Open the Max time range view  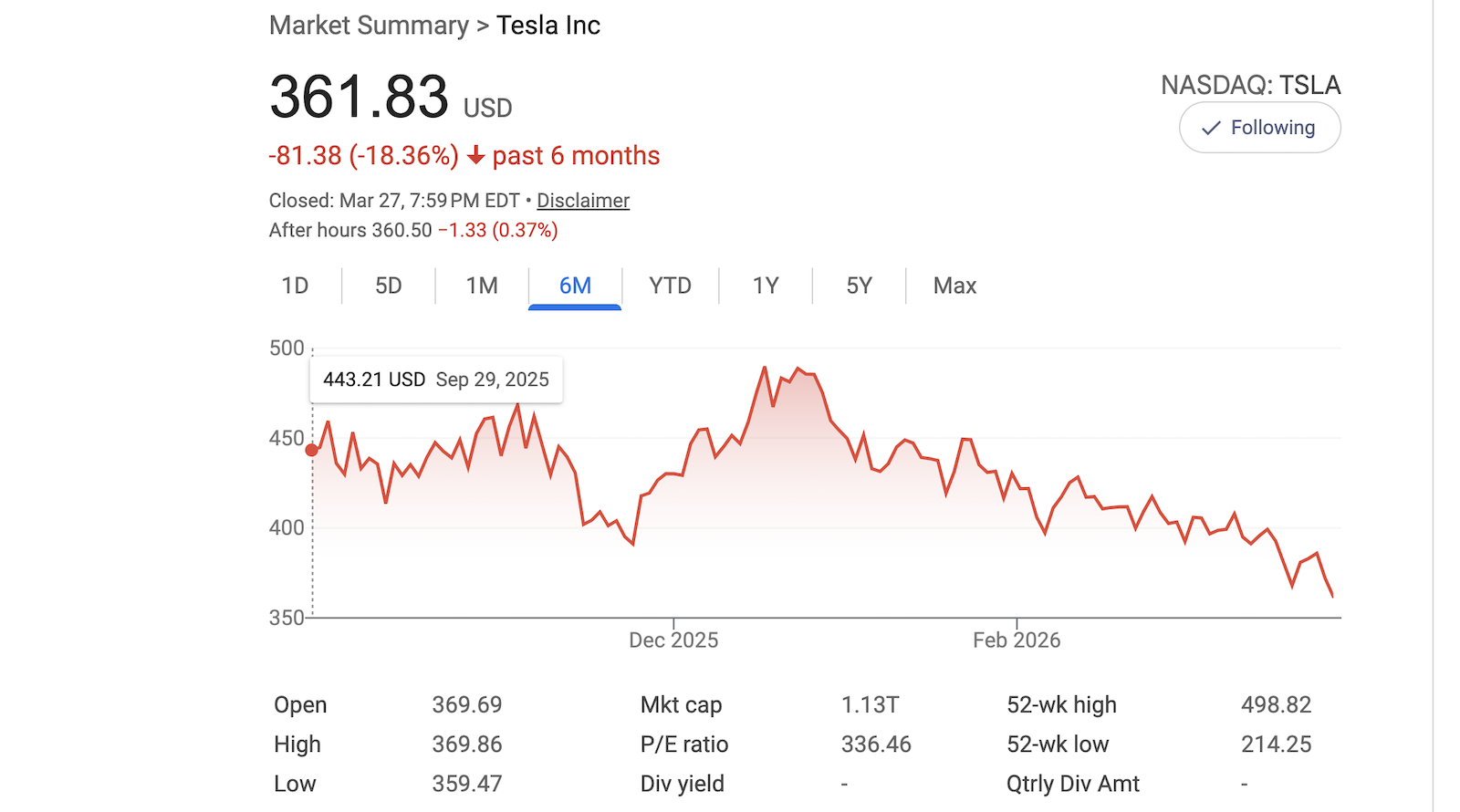point(954,286)
